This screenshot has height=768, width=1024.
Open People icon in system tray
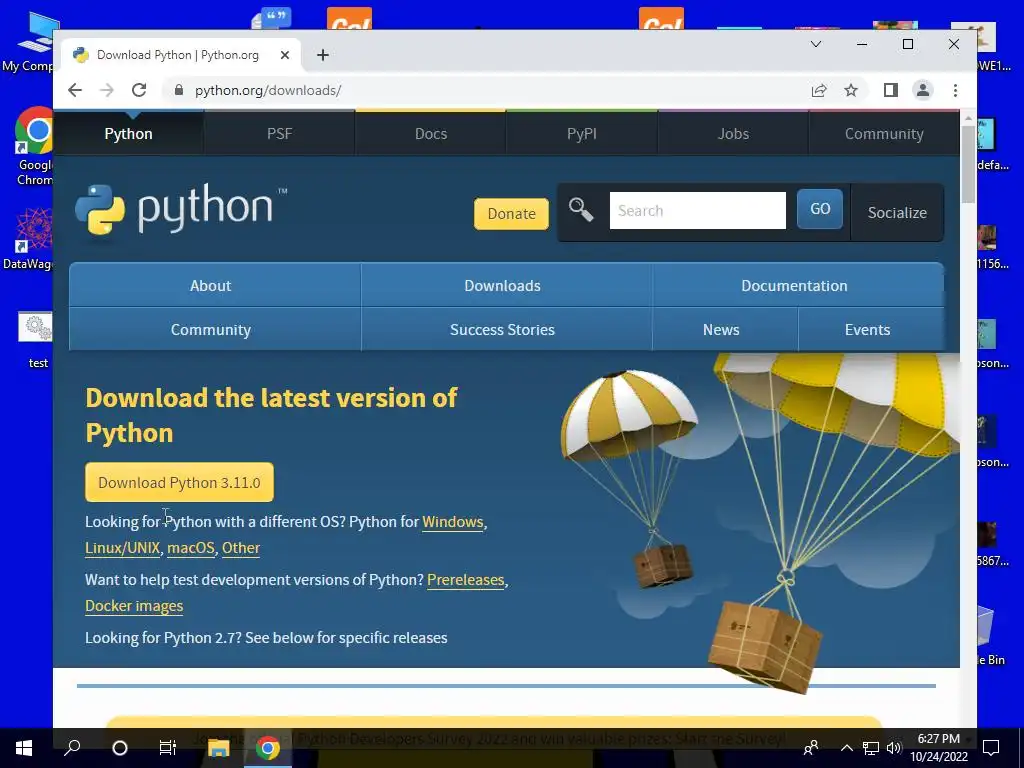pos(810,748)
